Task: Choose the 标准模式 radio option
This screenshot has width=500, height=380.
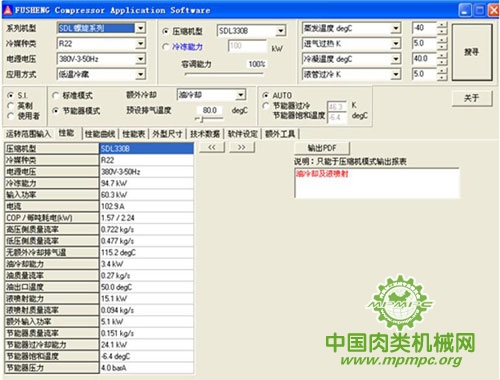Action: pyautogui.click(x=55, y=95)
